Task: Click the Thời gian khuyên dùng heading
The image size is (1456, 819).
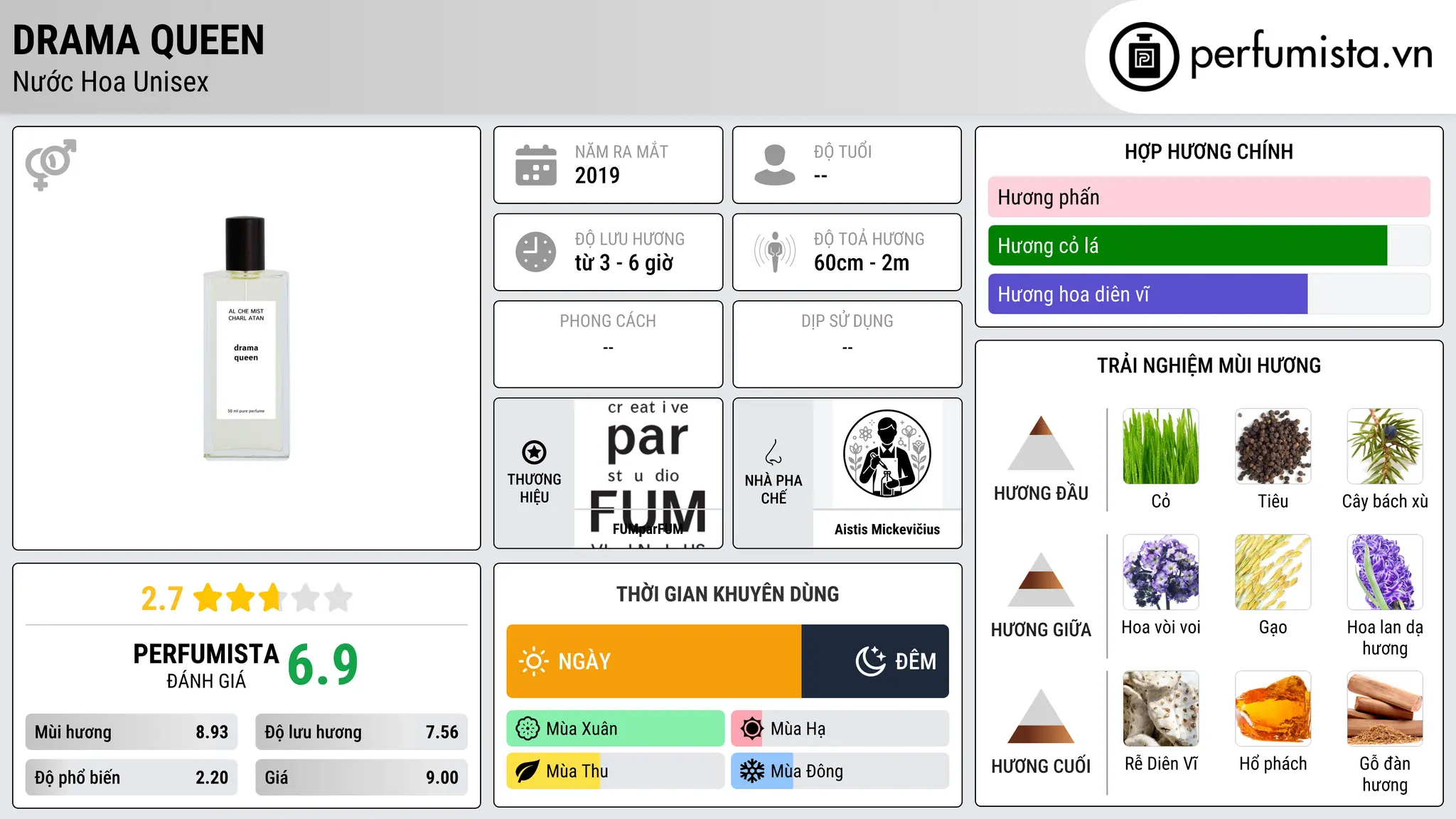Action: click(727, 594)
